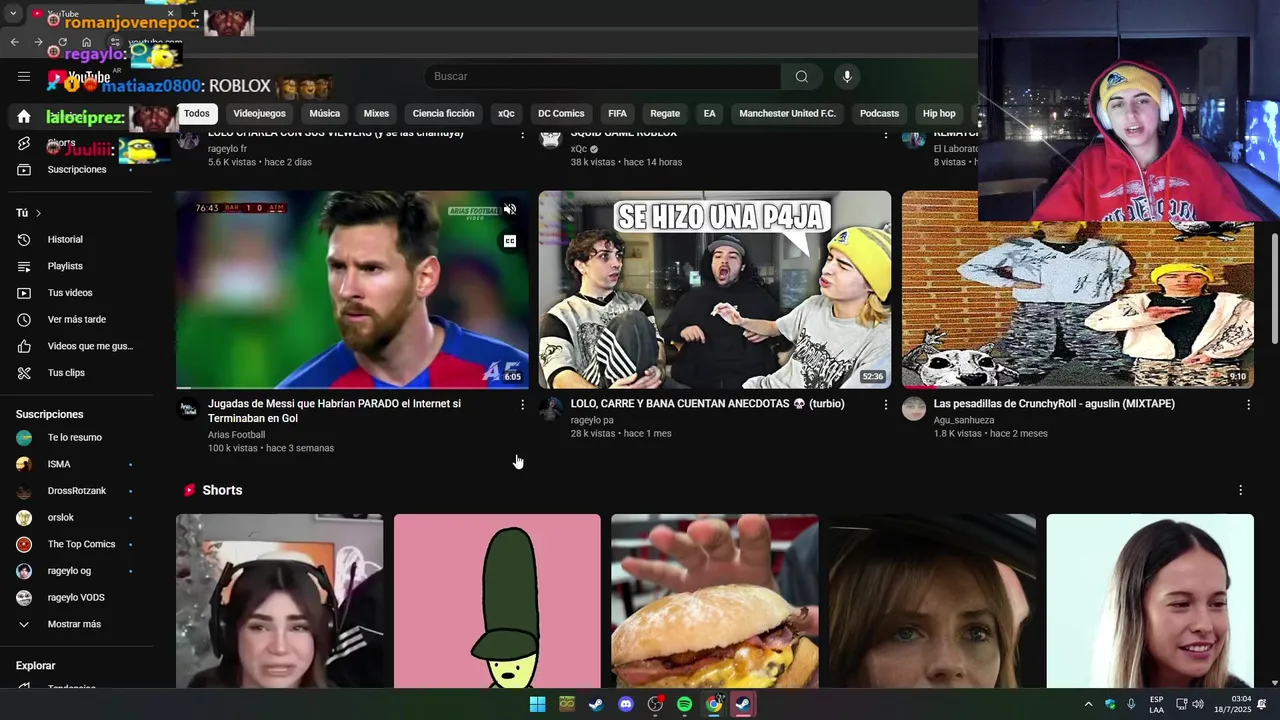Image resolution: width=1280 pixels, height=720 pixels.
Task: Select the Videojuegos filter chip
Action: 260,114
